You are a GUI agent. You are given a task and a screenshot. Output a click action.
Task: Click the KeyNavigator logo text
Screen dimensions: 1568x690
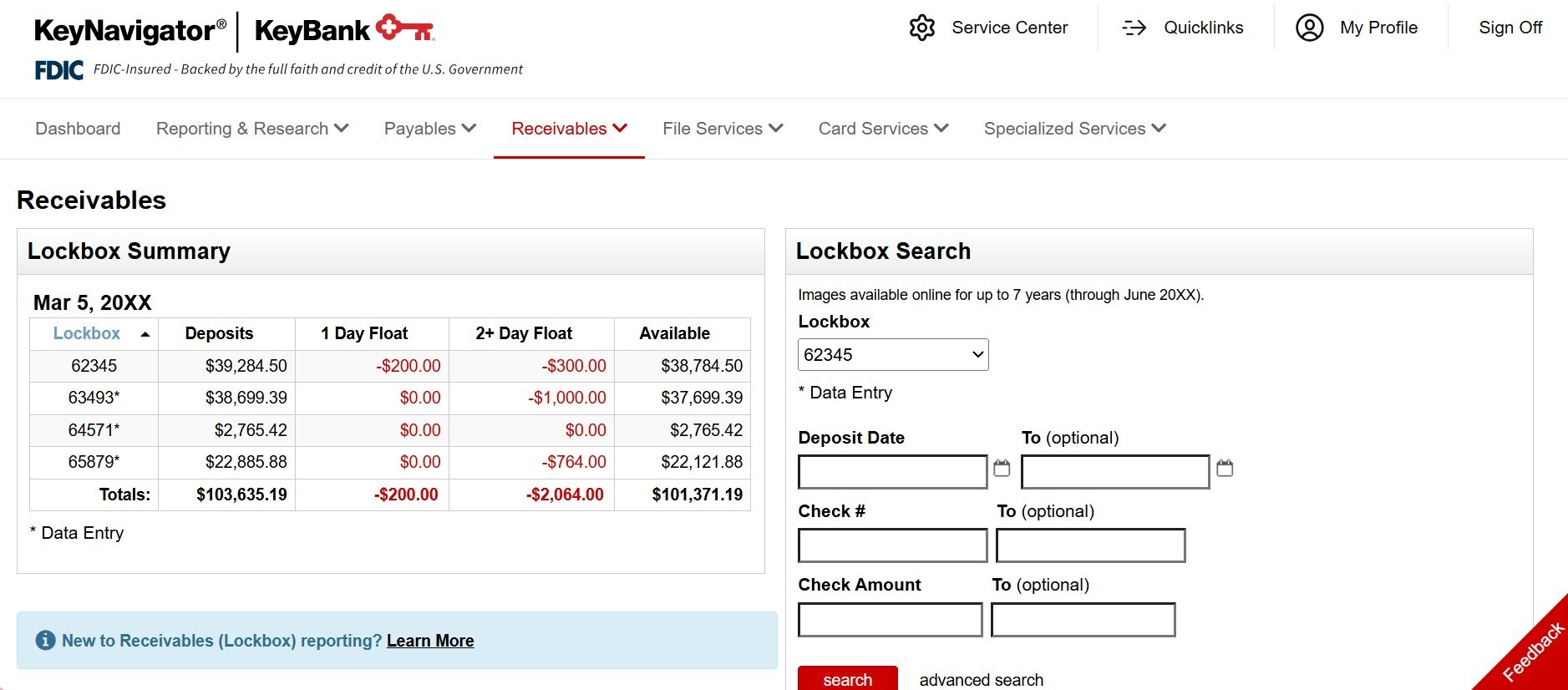pyautogui.click(x=130, y=30)
